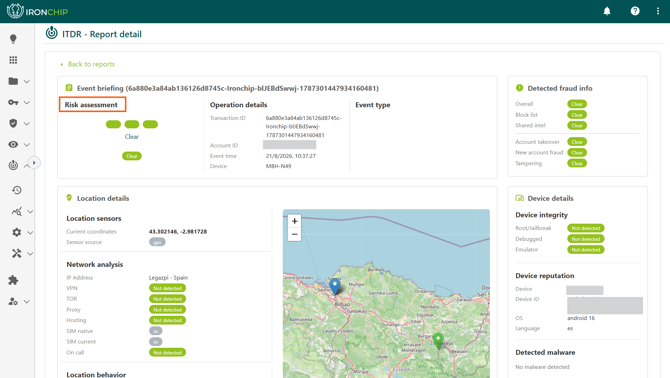670x378 pixels.
Task: Click the lightbulb icon in sidebar
Action: (13, 39)
